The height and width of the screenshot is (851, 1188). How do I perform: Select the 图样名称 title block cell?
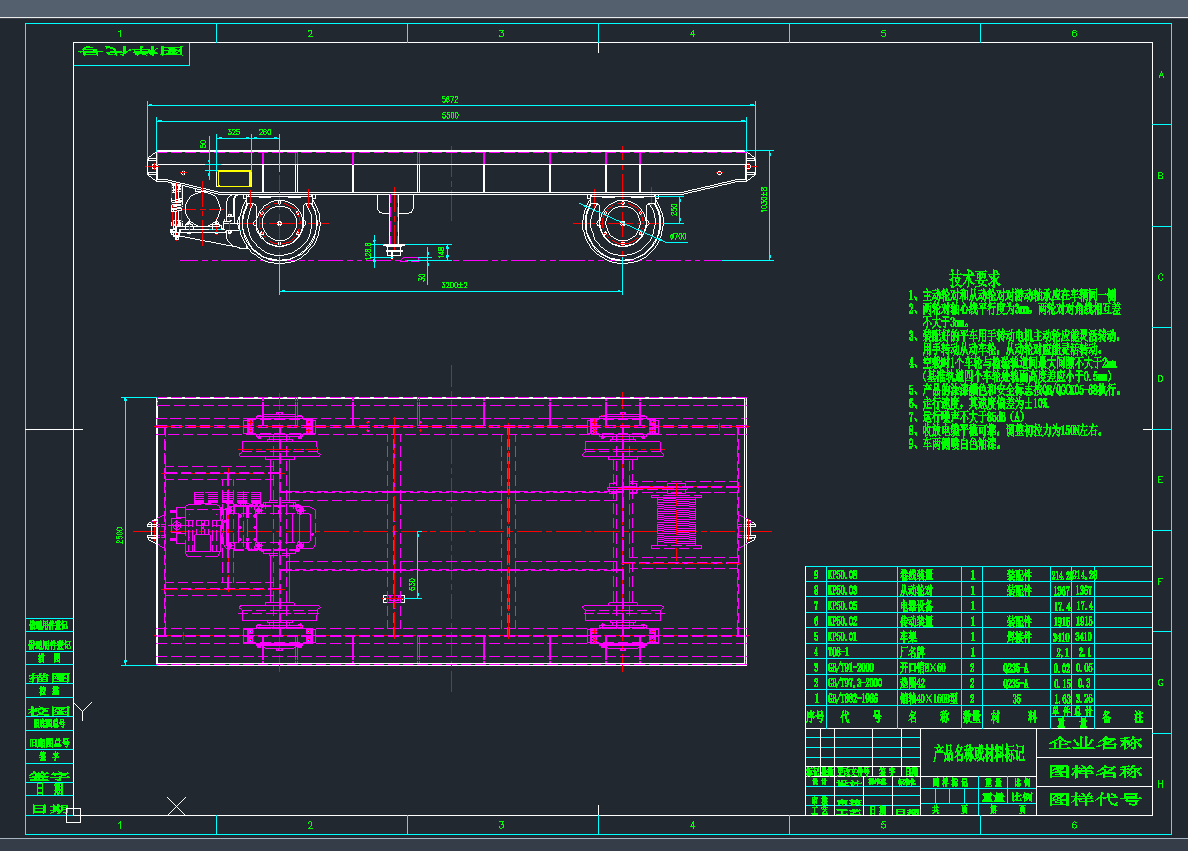1094,771
